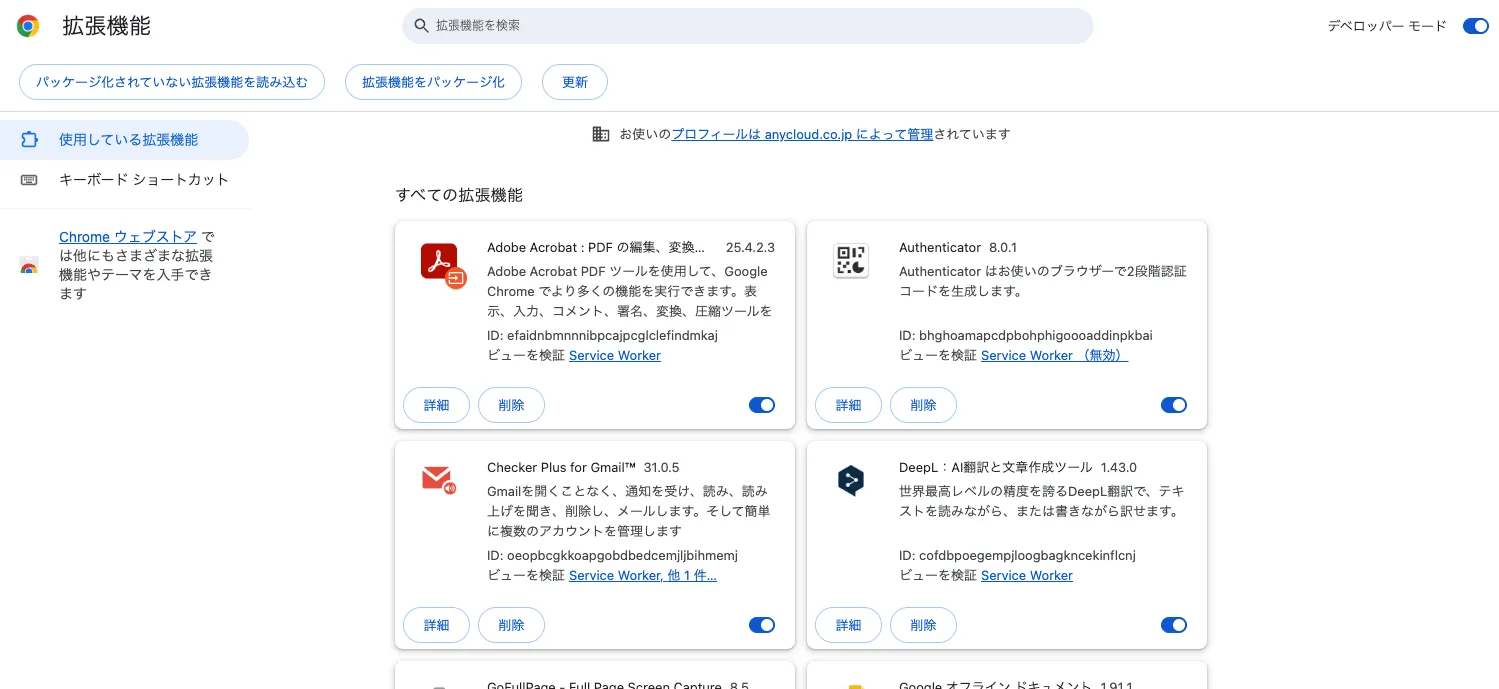Open Adobe Acrobat Service Worker link
This screenshot has width=1499, height=689.
[x=615, y=356]
